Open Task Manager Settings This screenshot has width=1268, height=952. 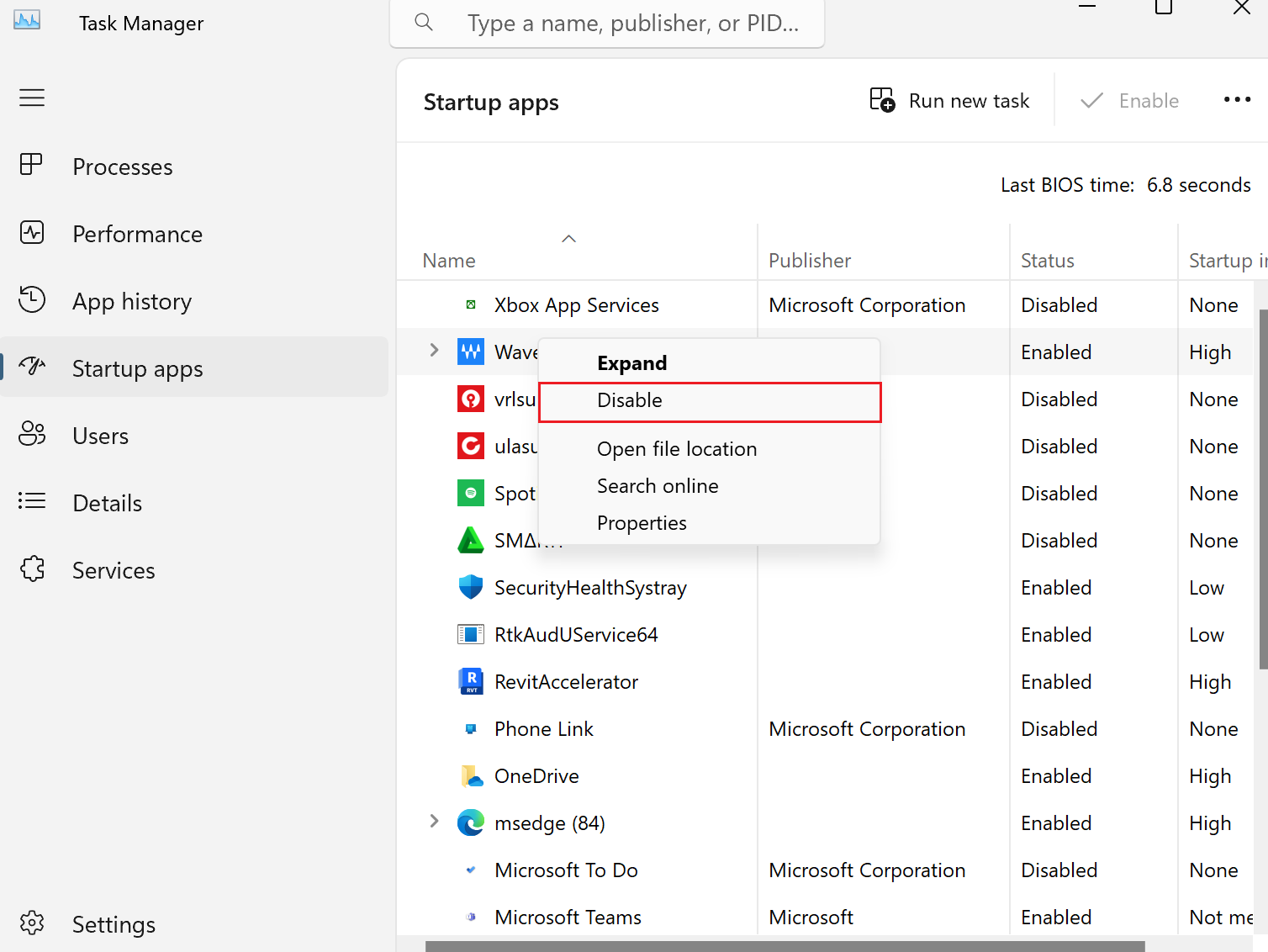pos(114,923)
